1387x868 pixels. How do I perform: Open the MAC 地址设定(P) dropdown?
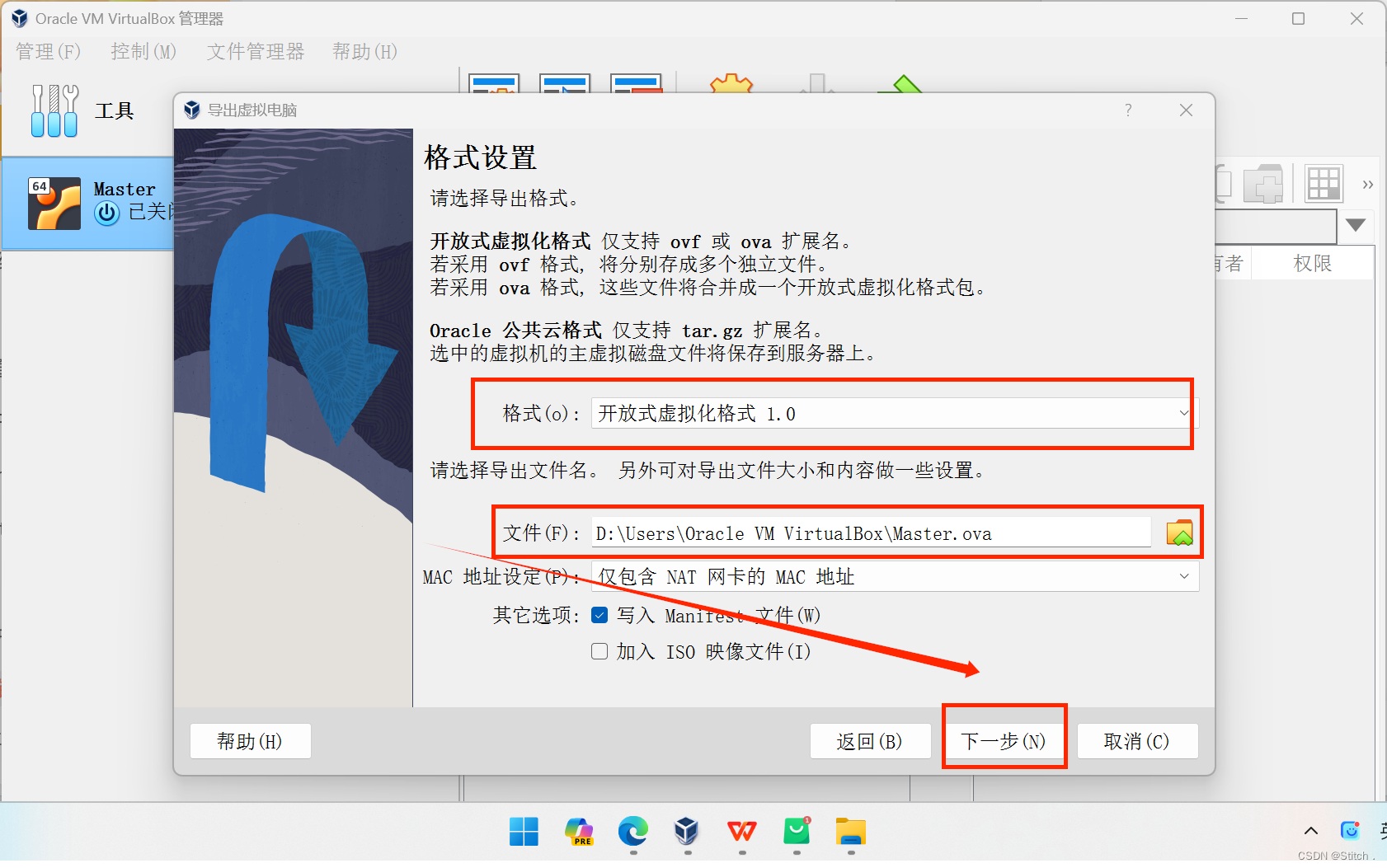pos(895,576)
